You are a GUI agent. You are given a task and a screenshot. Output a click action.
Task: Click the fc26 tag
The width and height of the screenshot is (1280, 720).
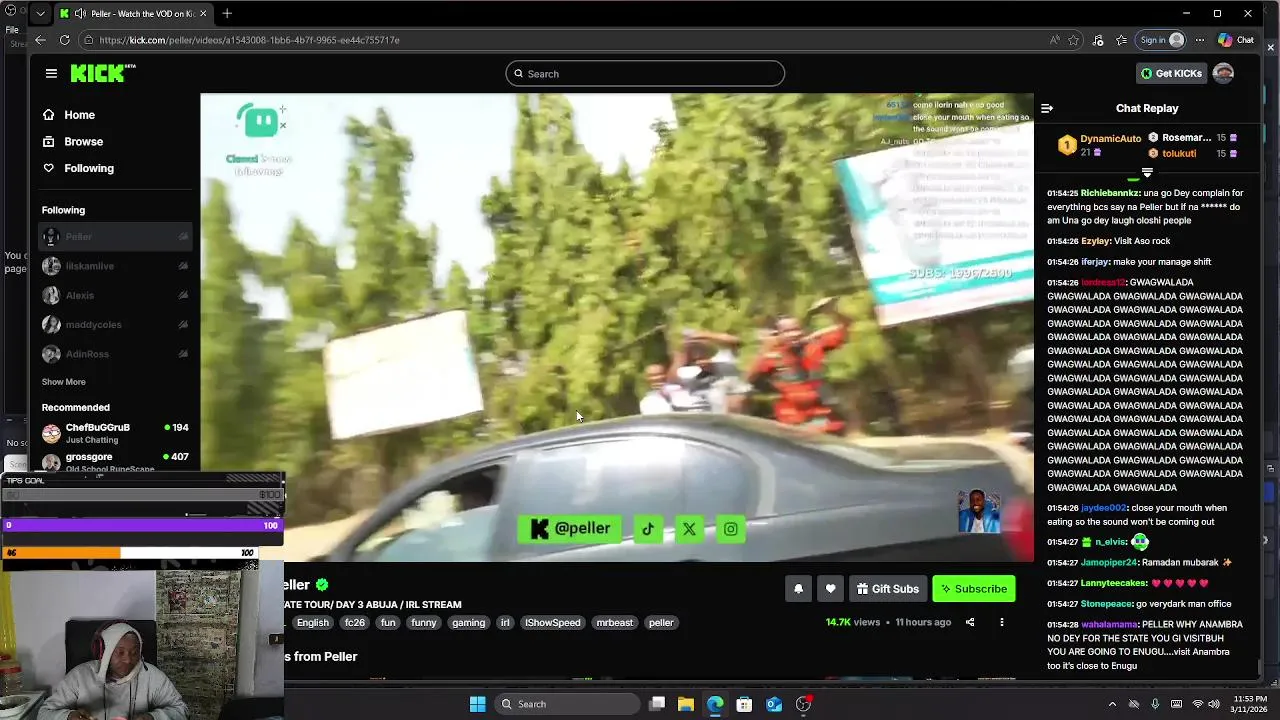[355, 623]
